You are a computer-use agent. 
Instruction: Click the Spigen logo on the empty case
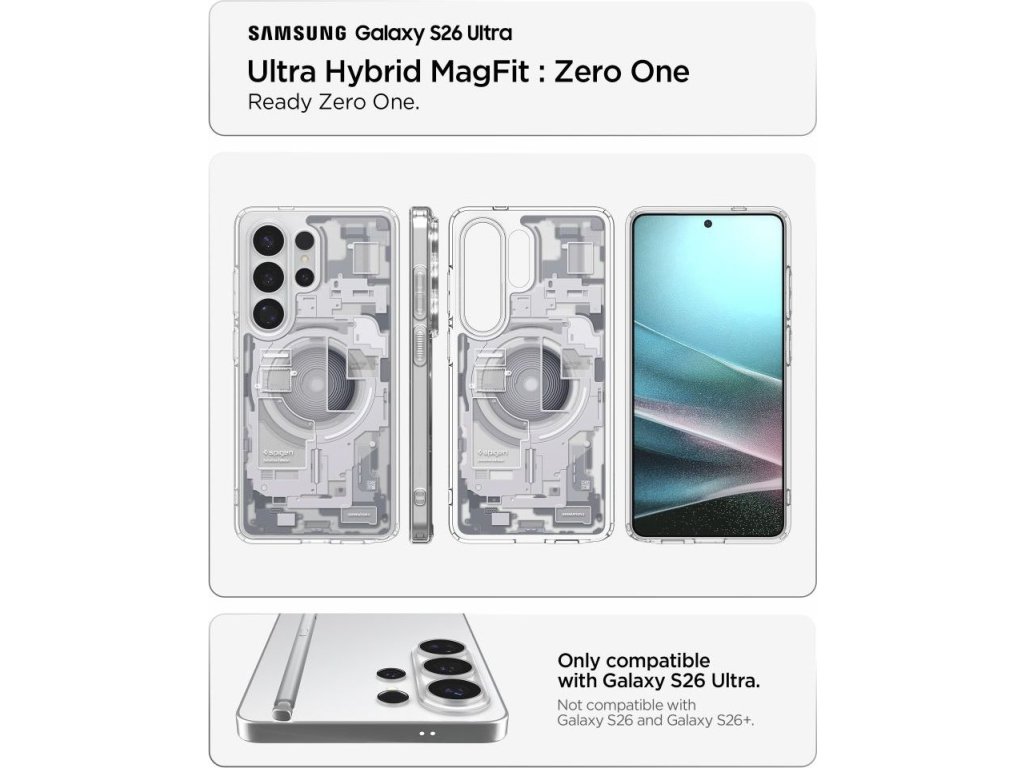point(492,453)
